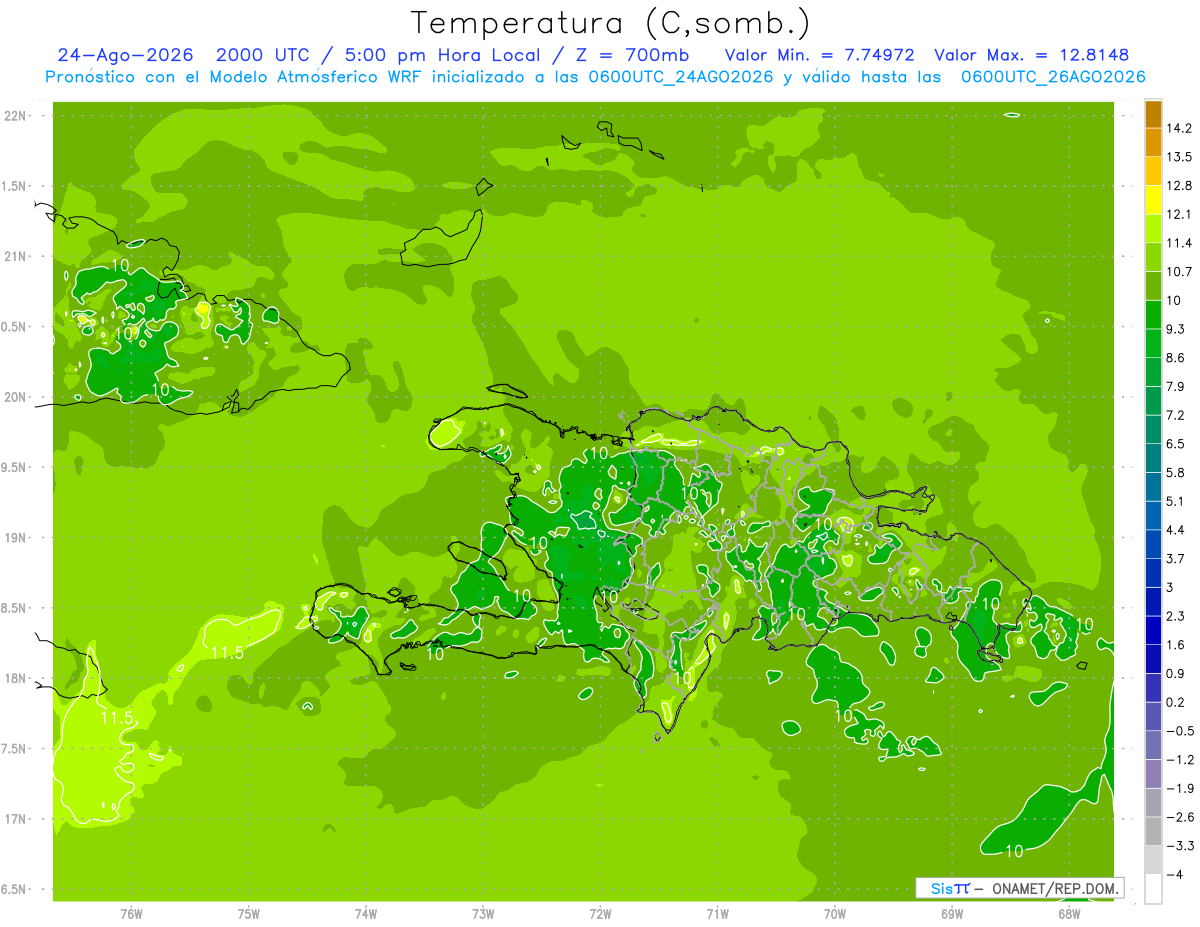Click the title 'Temperatura (C,somb.)'

(x=611, y=24)
